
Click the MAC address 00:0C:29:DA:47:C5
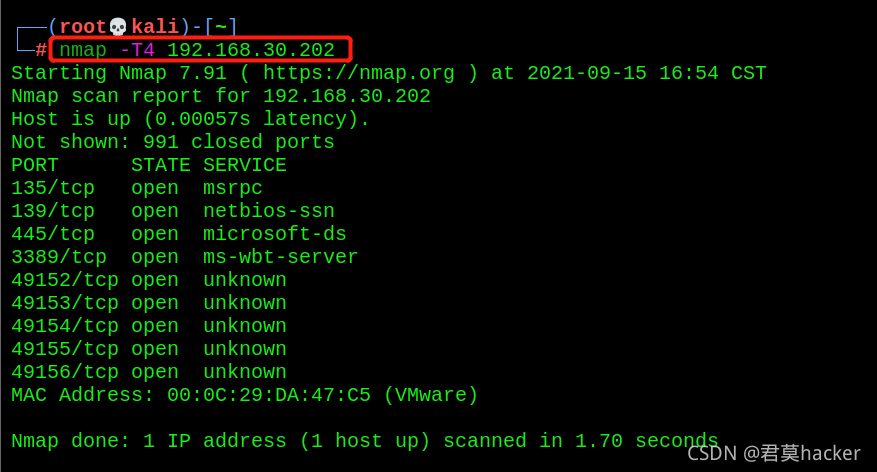pyautogui.click(x=269, y=395)
